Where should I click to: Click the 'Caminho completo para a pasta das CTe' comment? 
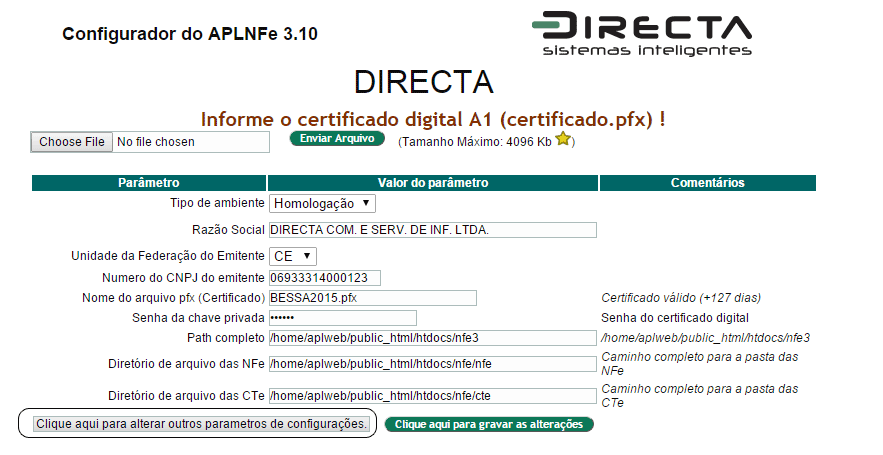tap(699, 396)
